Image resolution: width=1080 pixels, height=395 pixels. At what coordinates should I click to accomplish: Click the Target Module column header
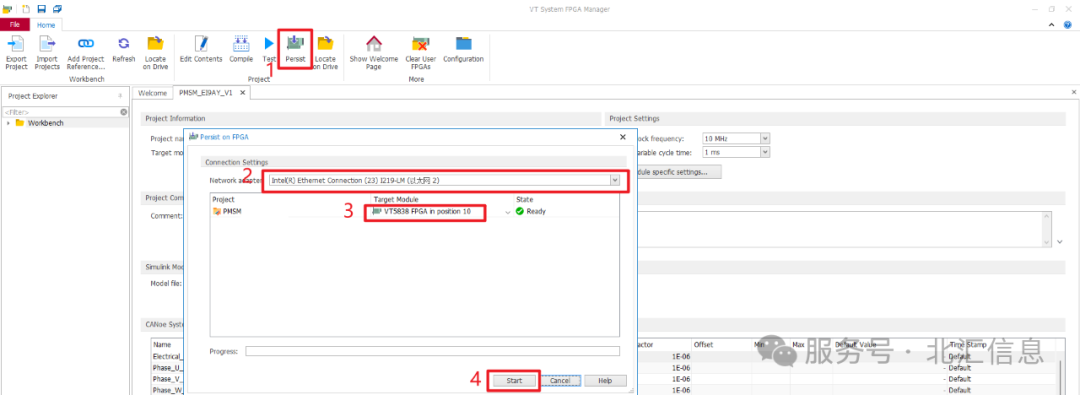tap(396, 199)
